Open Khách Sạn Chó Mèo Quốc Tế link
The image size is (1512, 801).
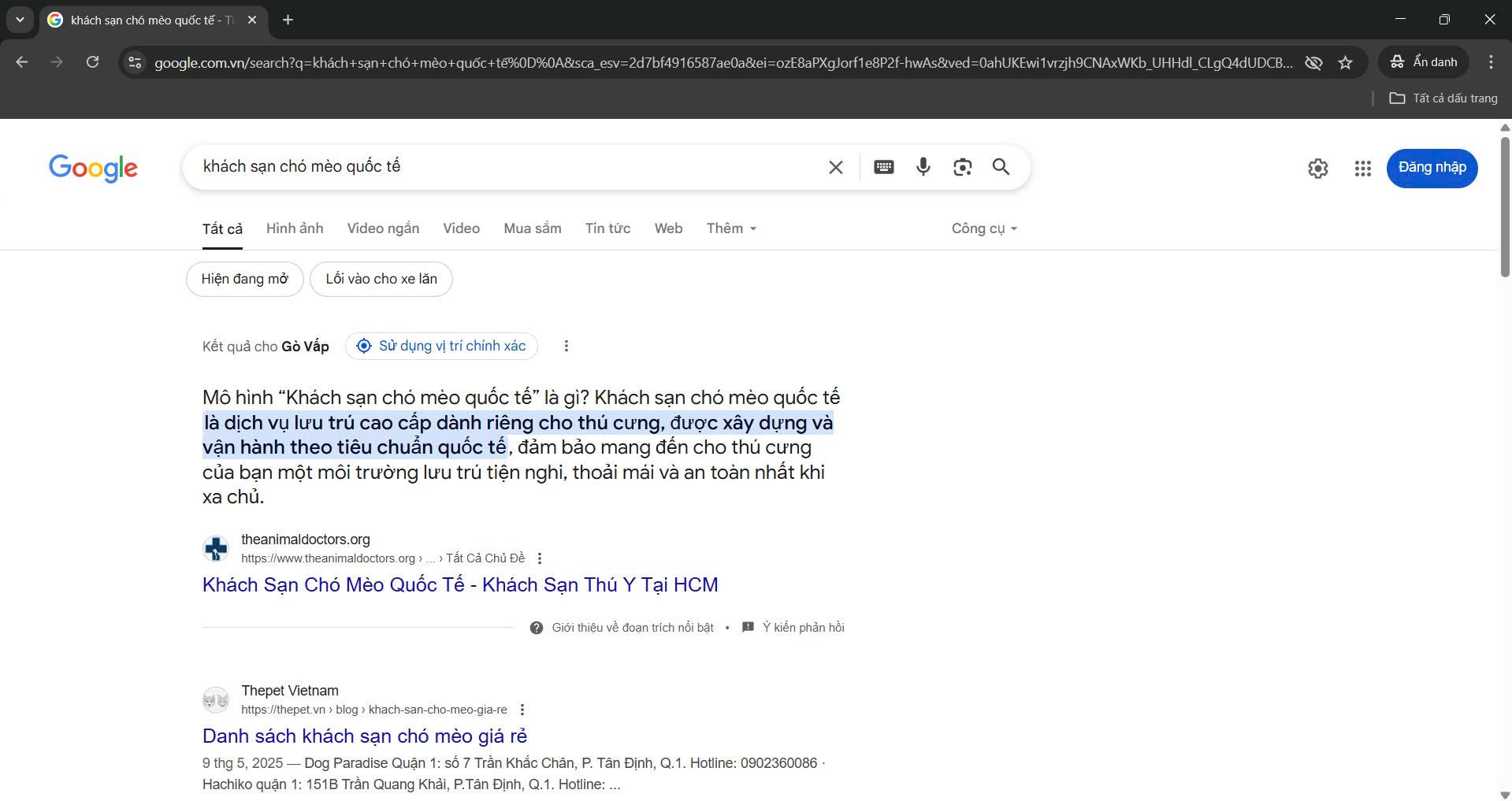[460, 584]
